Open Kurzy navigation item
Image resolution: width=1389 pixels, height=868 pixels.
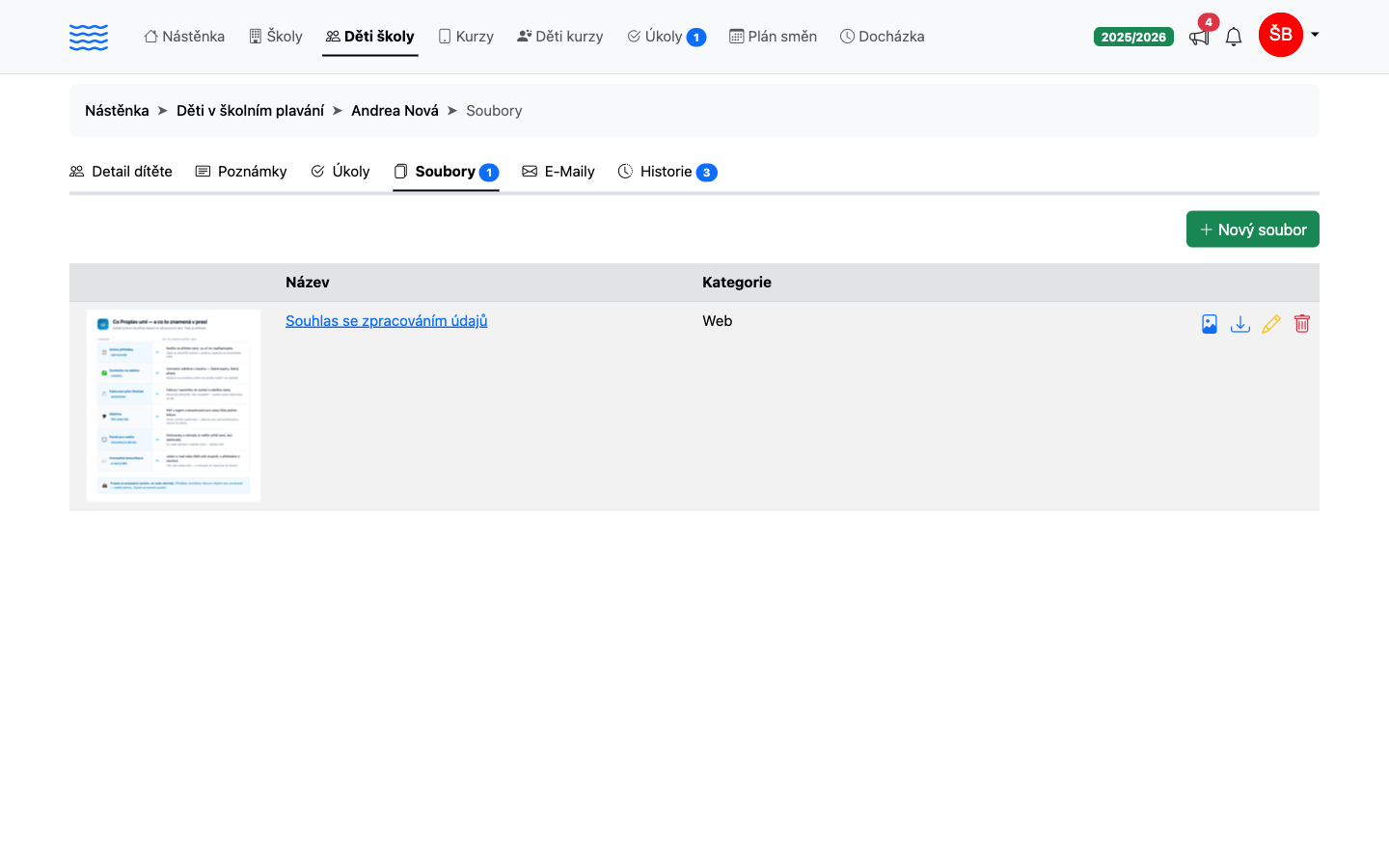[466, 37]
